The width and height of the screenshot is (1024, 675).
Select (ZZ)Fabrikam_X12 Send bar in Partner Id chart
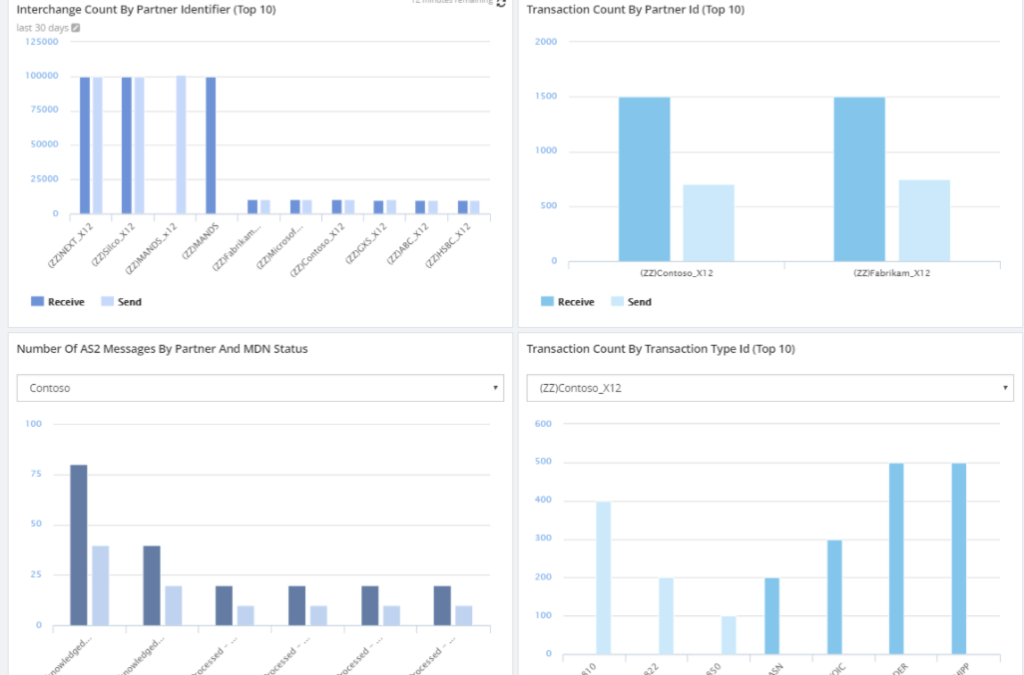tap(924, 221)
